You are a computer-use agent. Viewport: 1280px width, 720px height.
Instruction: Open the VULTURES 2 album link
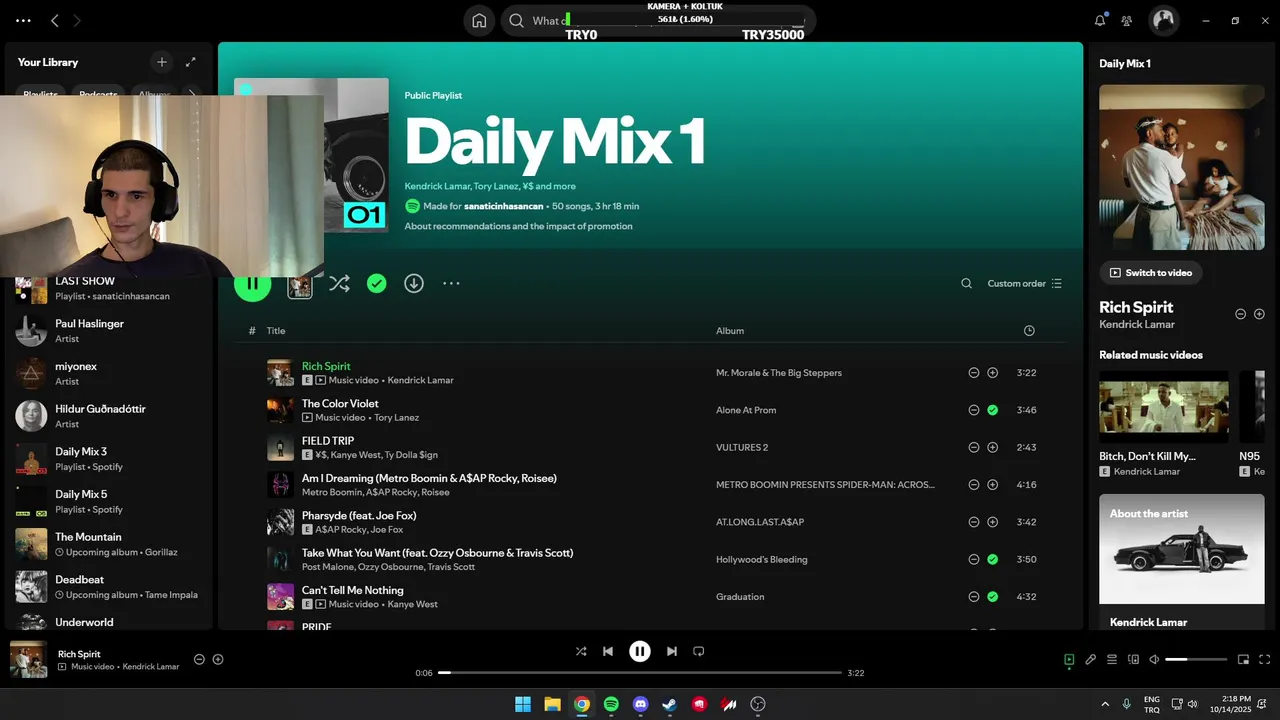point(742,447)
